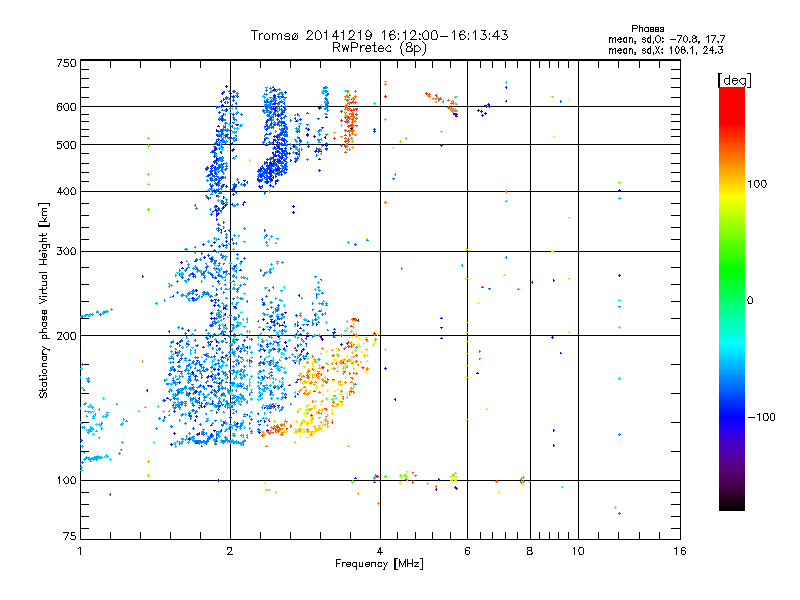Click the rainbow phase colorbar

[x=732, y=298]
